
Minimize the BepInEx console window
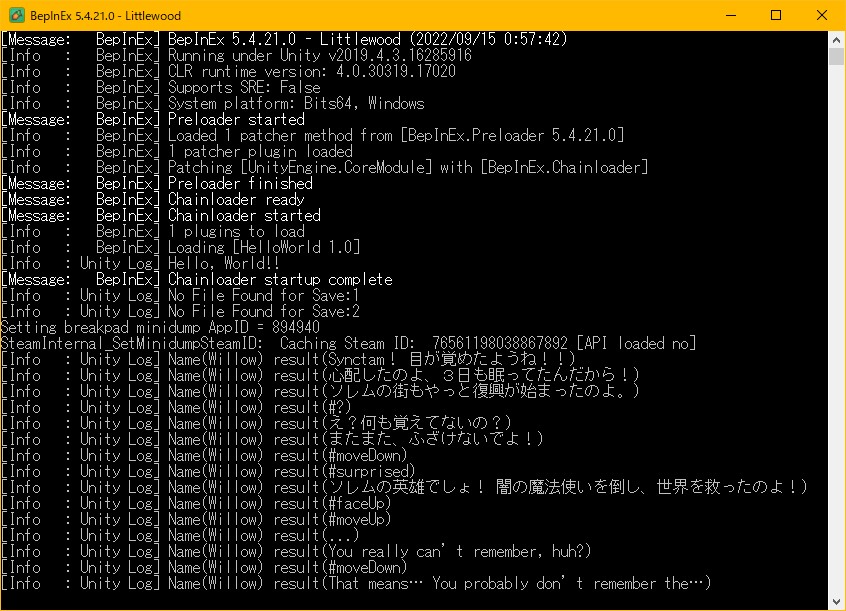tap(731, 15)
